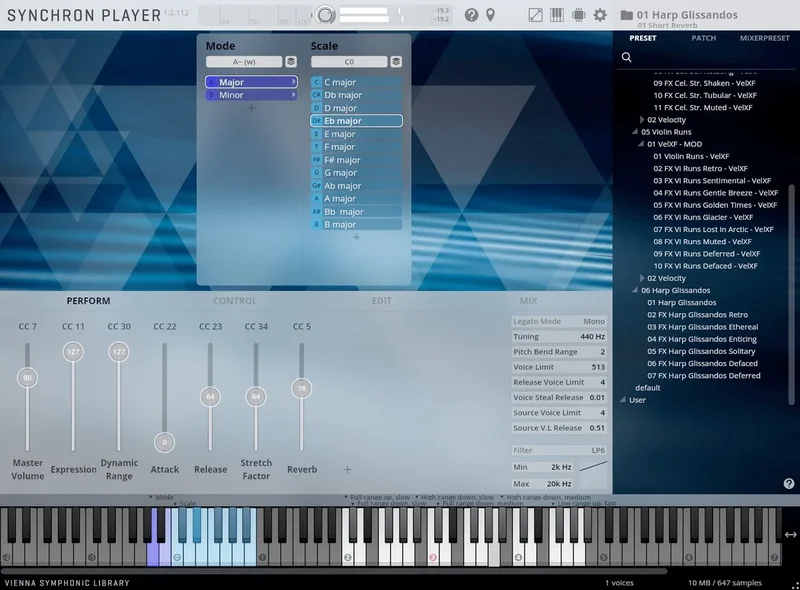
Task: Click the Tuning 440 Hz field
Action: pos(559,337)
